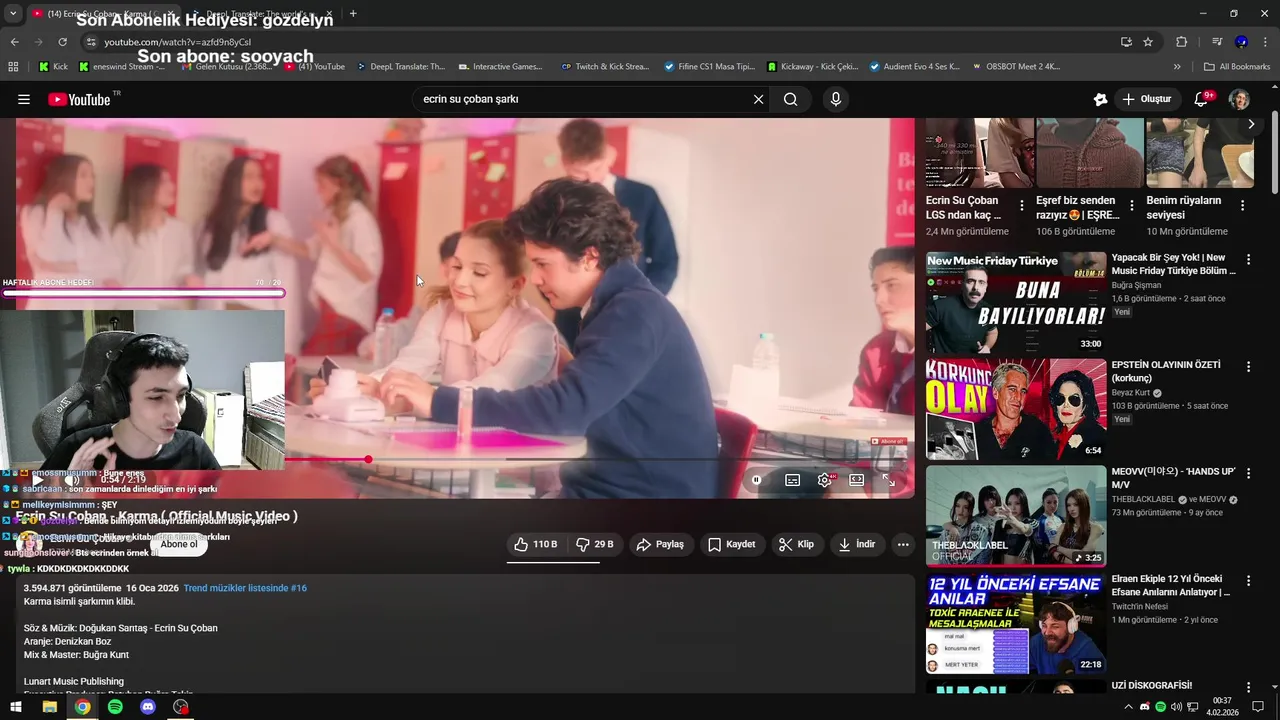
Task: Open Spotify from the taskbar
Action: [115, 707]
